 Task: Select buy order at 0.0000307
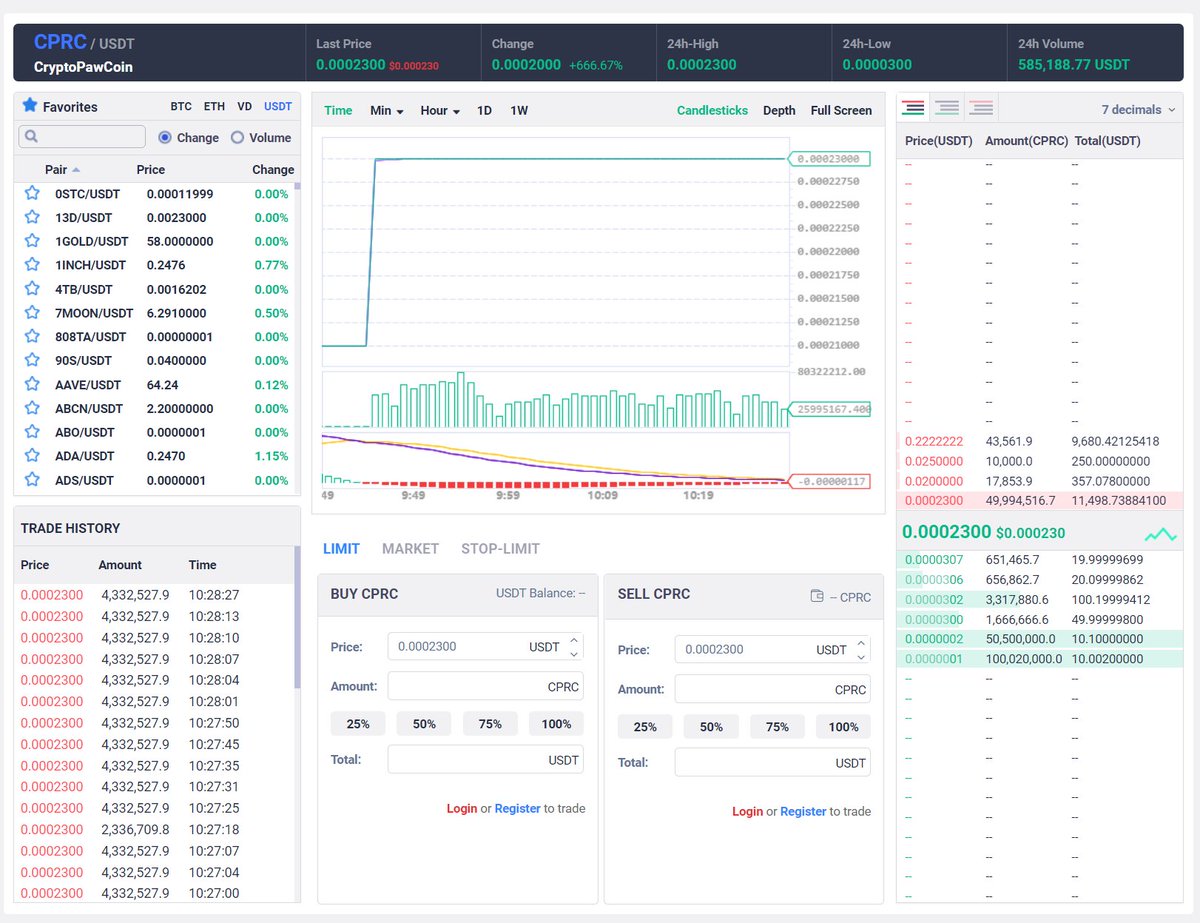[x=1038, y=560]
